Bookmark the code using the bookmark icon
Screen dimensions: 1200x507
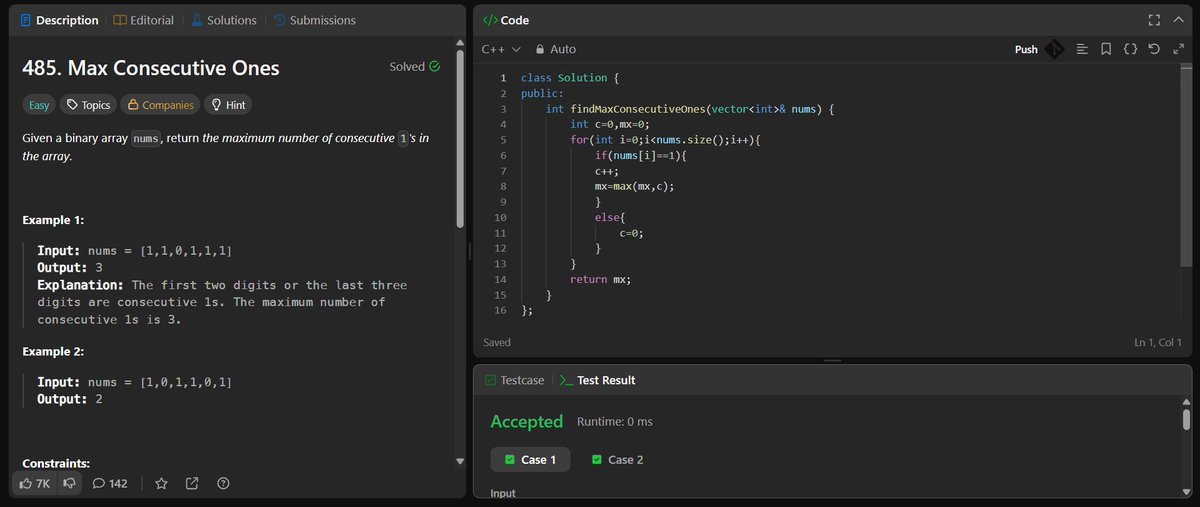1106,49
